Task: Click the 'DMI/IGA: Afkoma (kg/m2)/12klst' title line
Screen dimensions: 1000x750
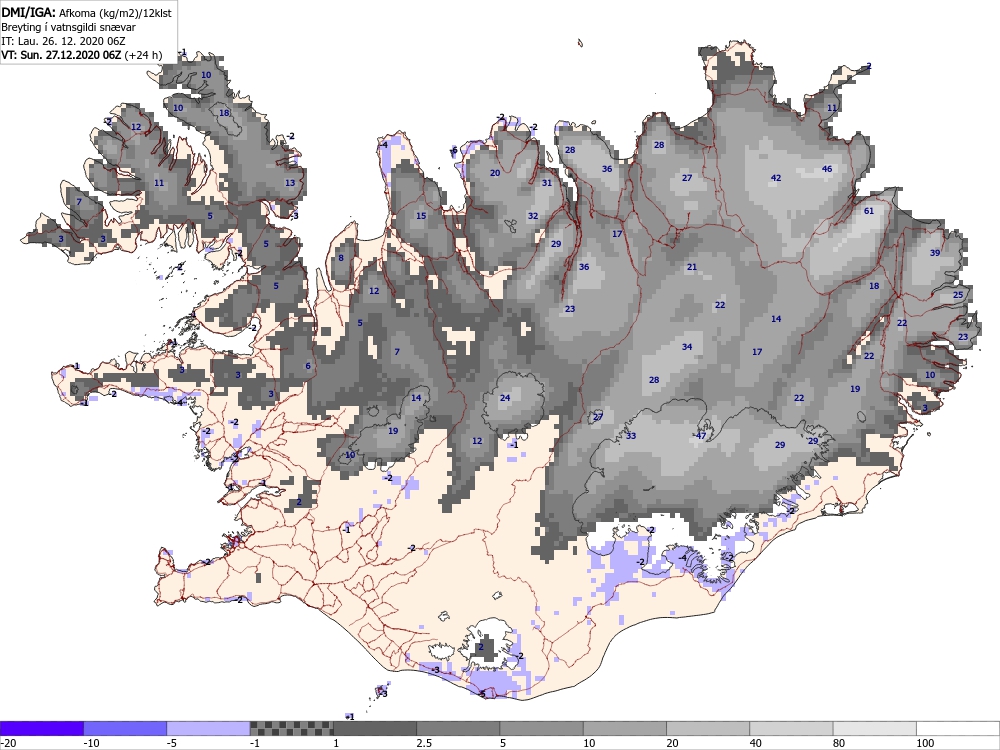Action: pos(86,12)
